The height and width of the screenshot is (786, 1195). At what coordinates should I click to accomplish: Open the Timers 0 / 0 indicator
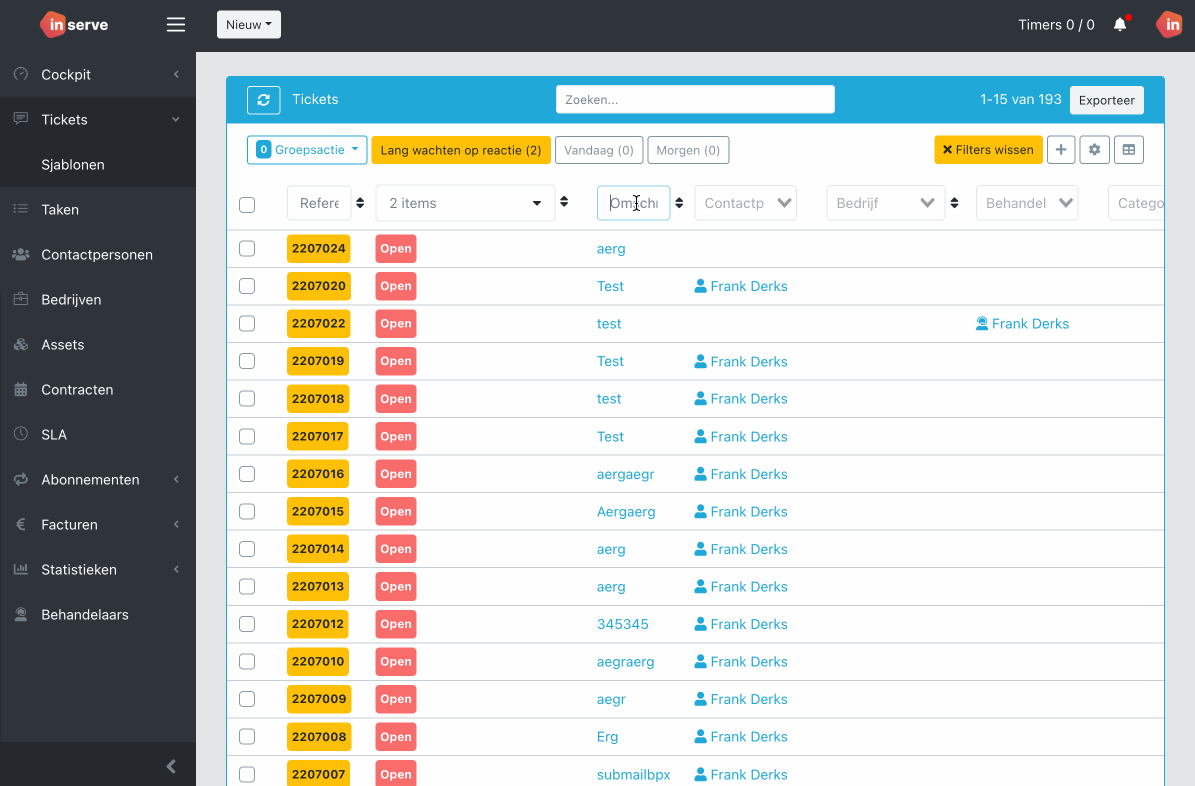1056,24
